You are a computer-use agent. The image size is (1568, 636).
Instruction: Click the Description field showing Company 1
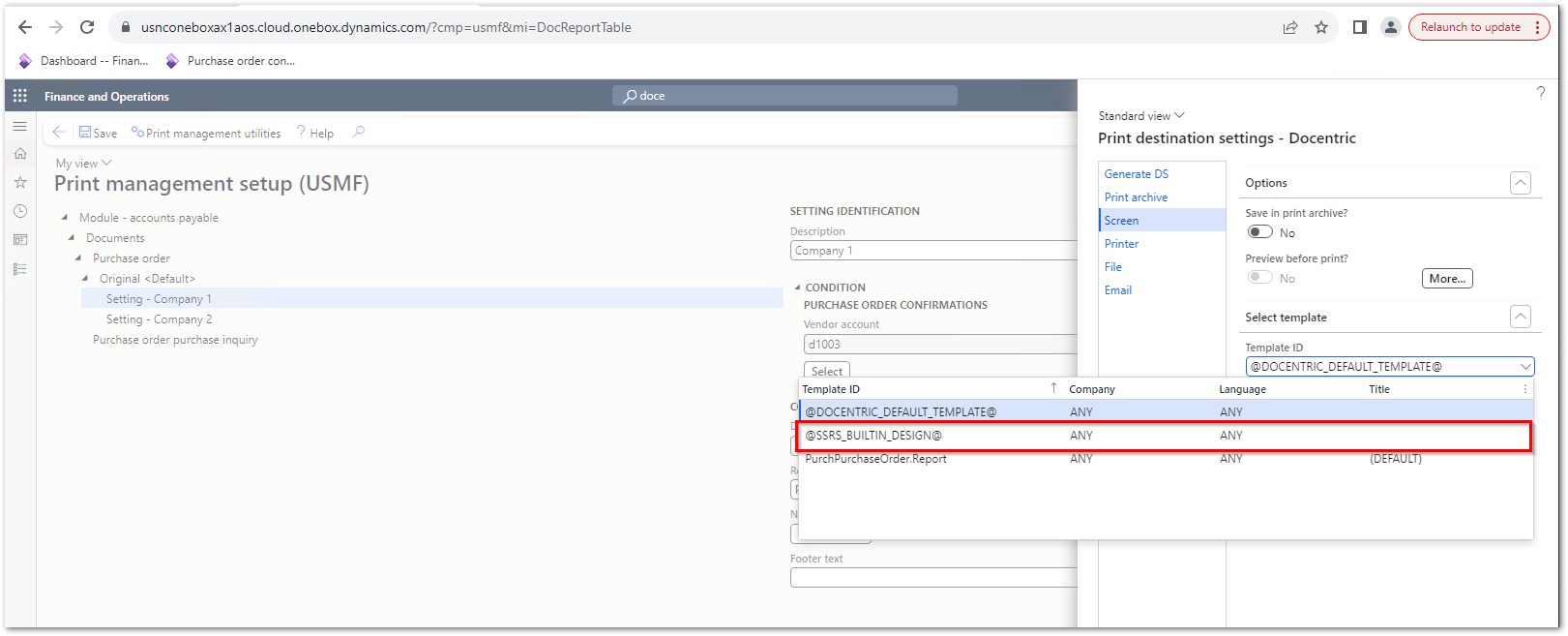tap(933, 251)
